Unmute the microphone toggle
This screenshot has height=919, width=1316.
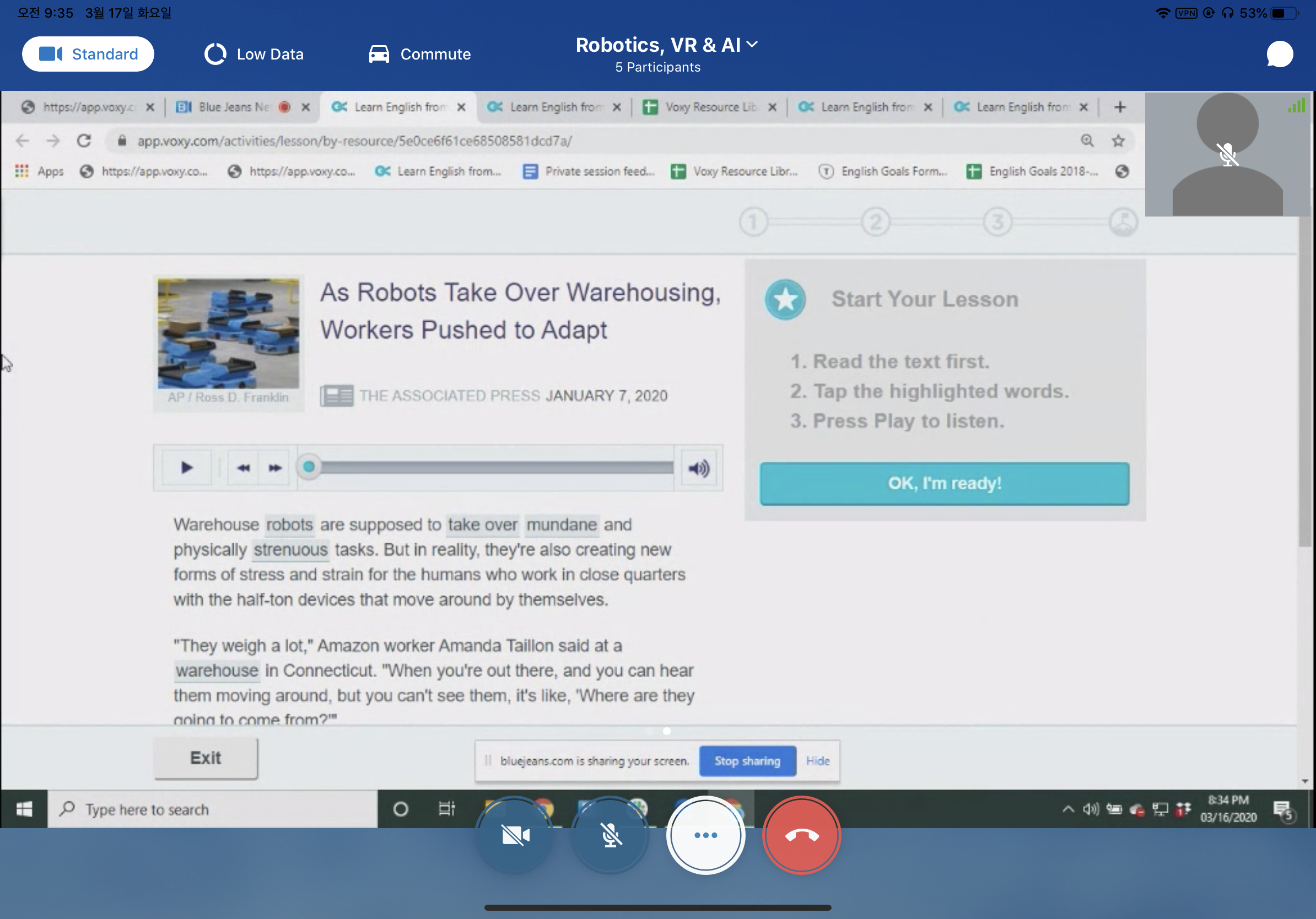[611, 835]
